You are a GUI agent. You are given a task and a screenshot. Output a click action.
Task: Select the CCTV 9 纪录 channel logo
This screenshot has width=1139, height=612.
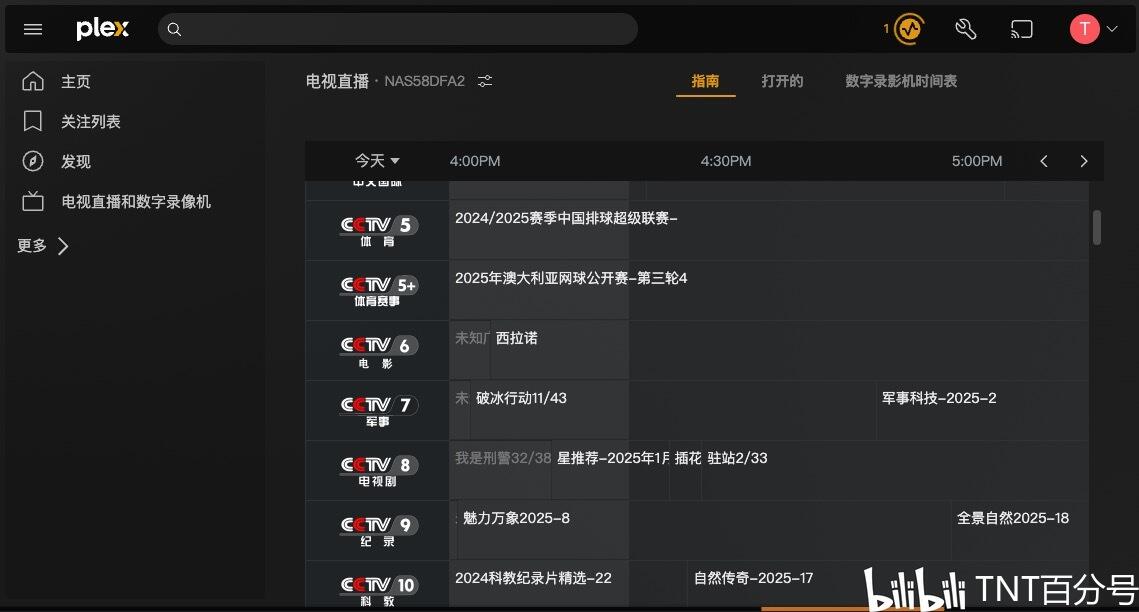378,531
